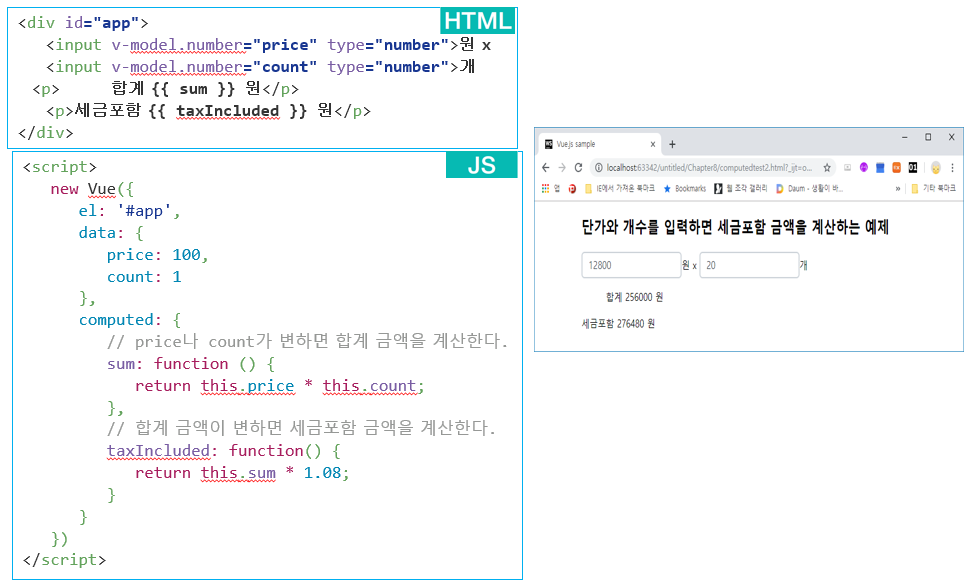Viewport: 969px width, 588px height.
Task: Open the IE에서 가져온 북마크 folder
Action: [x=620, y=189]
